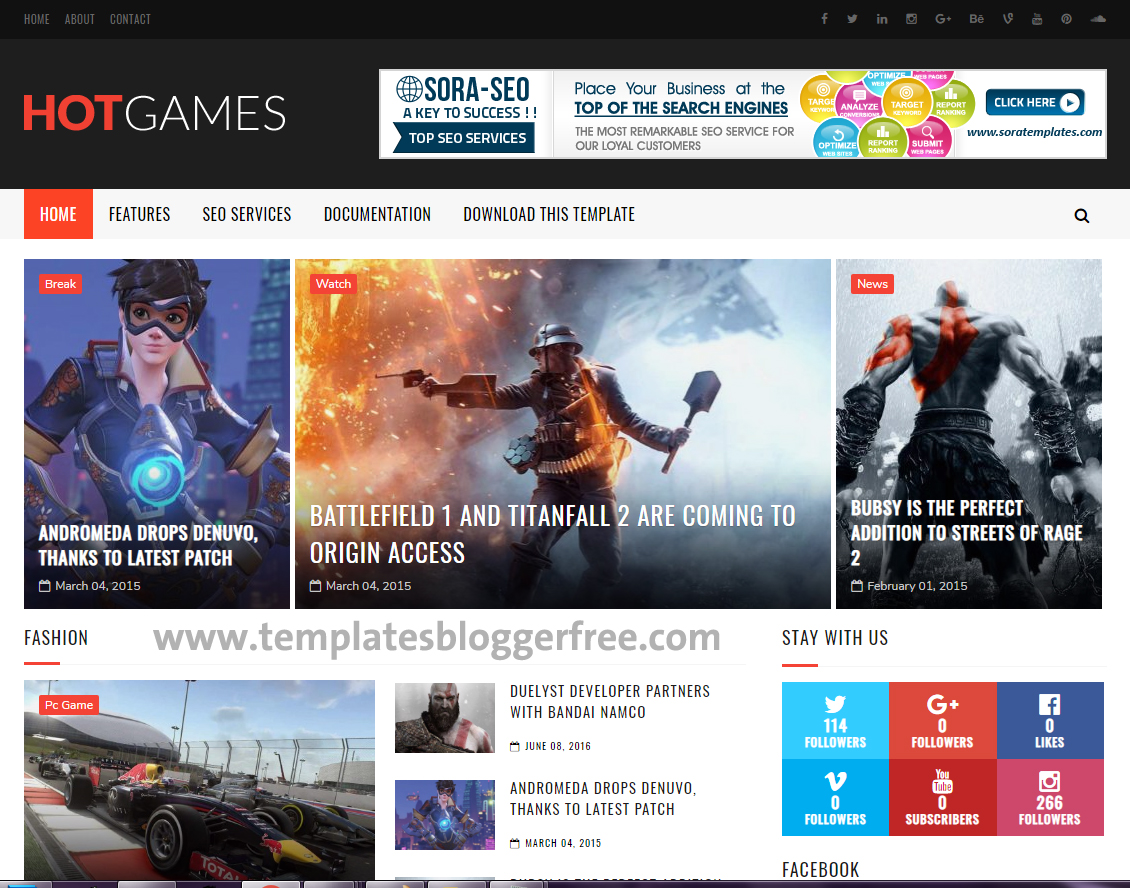
Task: Click the JUNE 08, 2016 date
Action: click(x=557, y=746)
